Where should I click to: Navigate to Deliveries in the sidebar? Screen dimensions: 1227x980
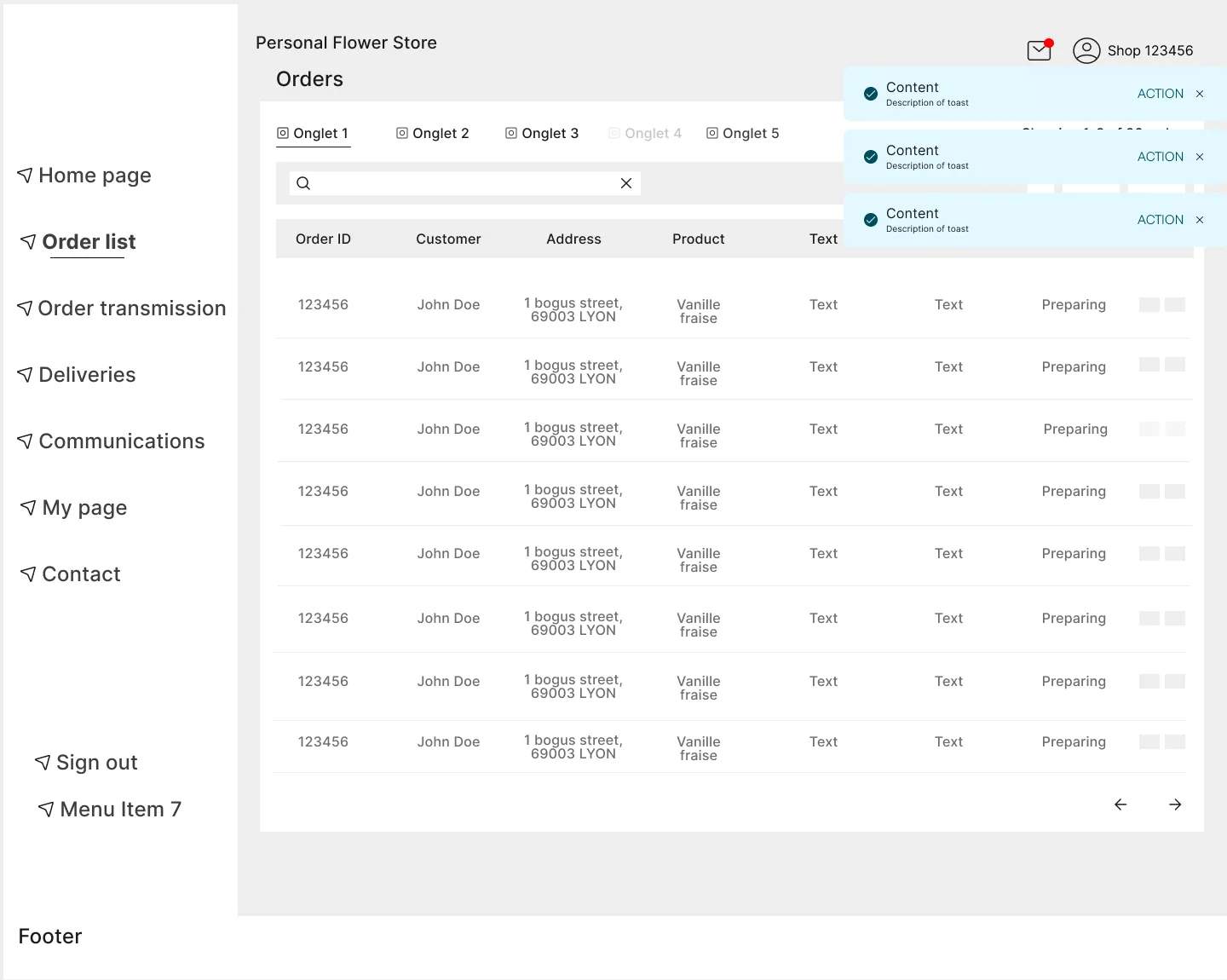77,375
